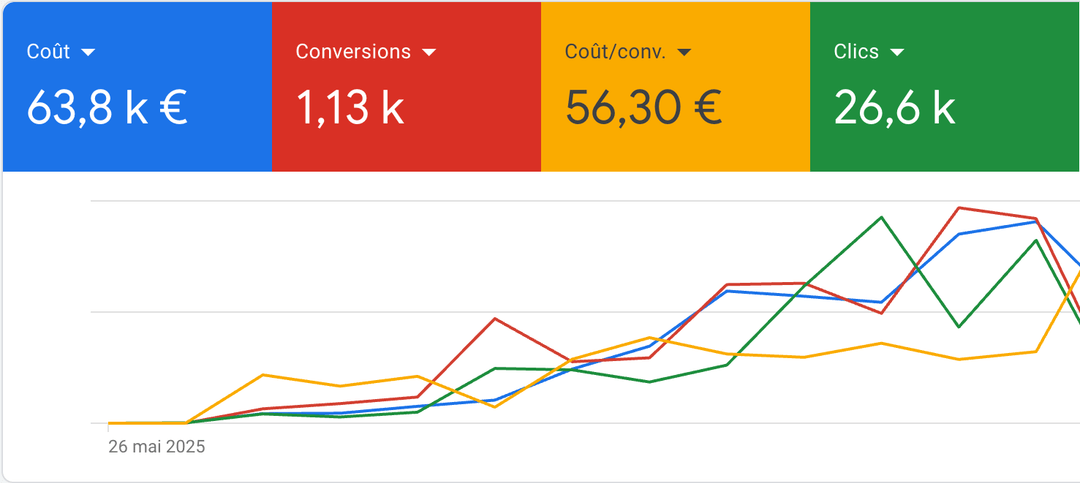Open the Coût/conv. metric selector arrow
The width and height of the screenshot is (1080, 483).
coord(685,52)
